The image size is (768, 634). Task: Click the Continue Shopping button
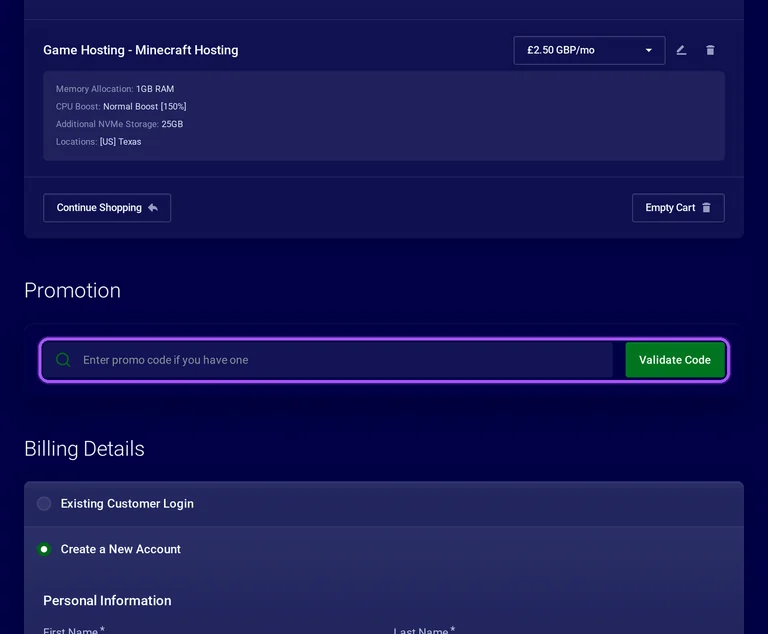click(x=107, y=208)
